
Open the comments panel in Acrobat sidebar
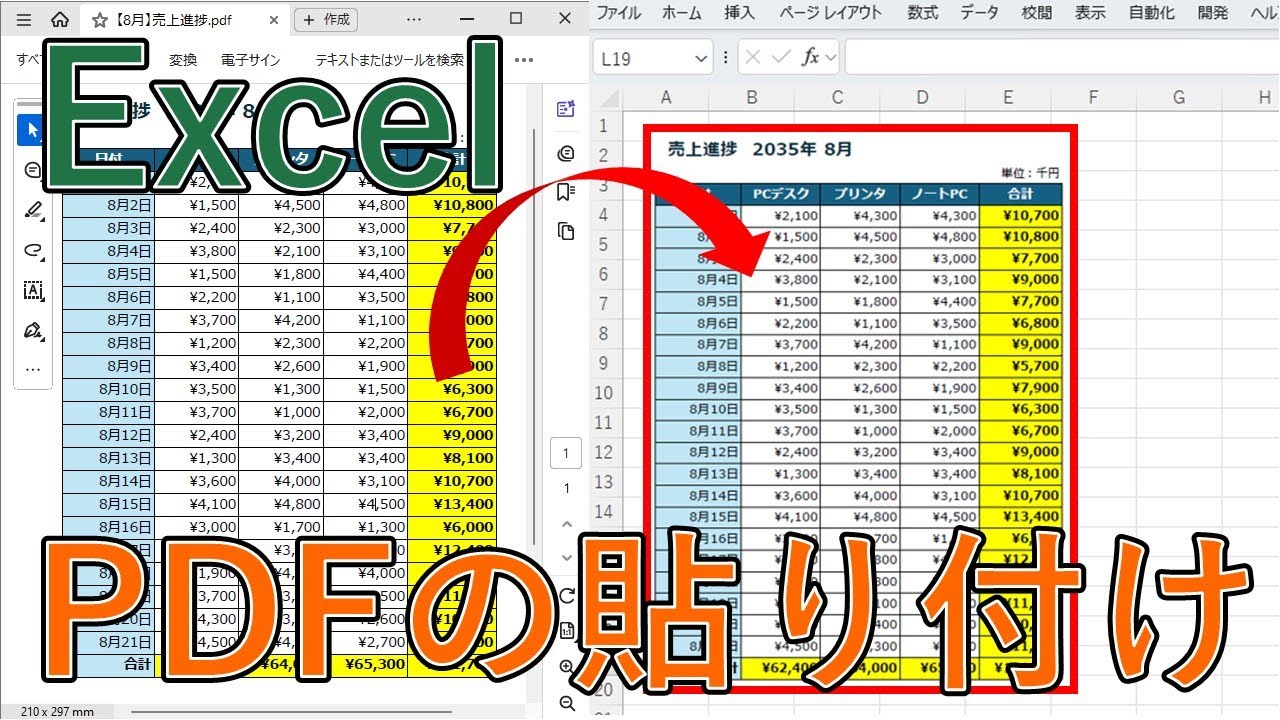[x=566, y=153]
